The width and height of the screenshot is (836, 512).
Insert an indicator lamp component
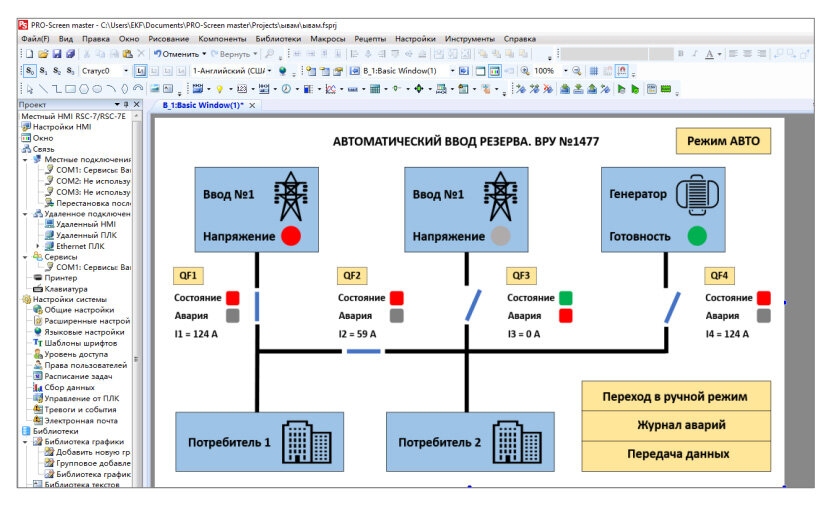pos(219,89)
